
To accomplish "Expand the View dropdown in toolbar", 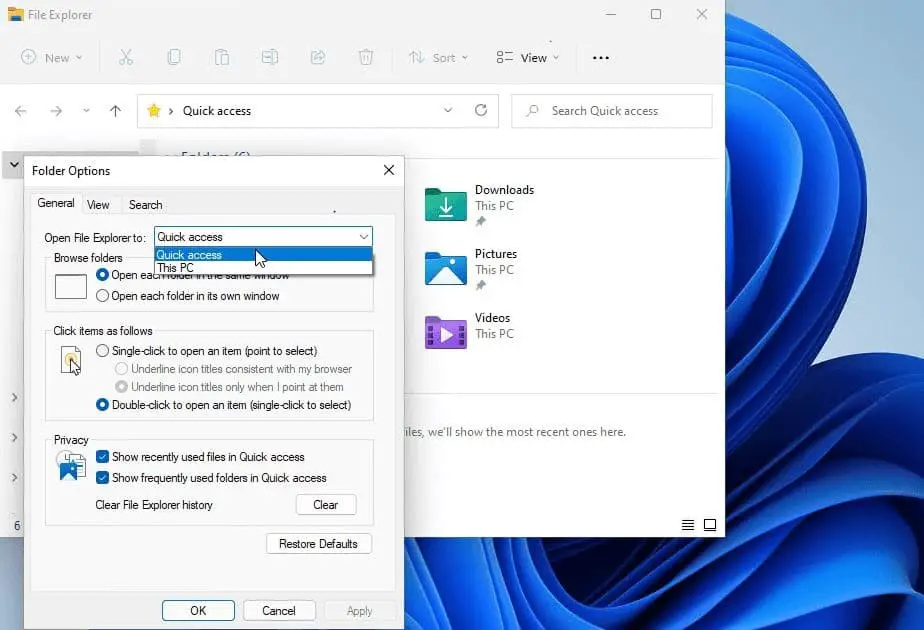I will pos(528,58).
